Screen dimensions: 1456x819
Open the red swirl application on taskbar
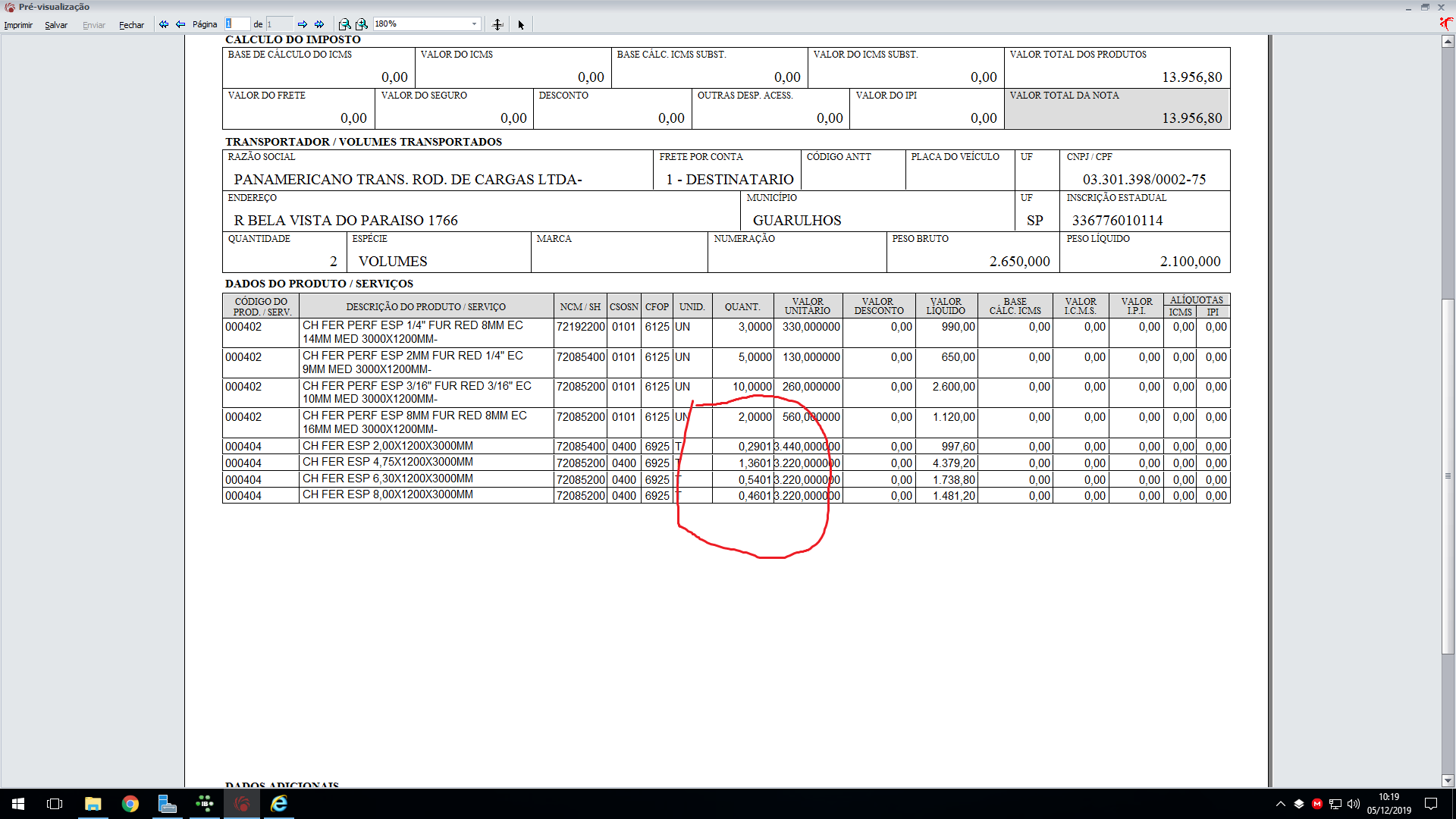[x=242, y=804]
